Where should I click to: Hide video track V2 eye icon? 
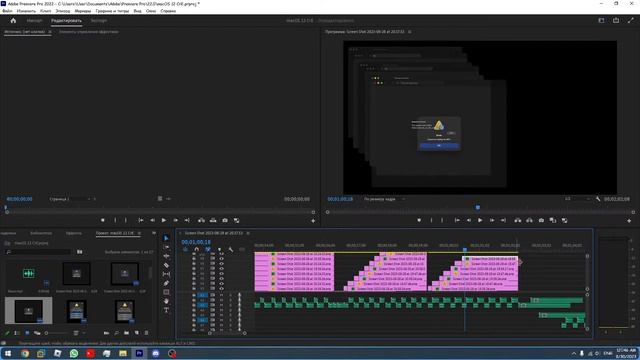pyautogui.click(x=222, y=284)
